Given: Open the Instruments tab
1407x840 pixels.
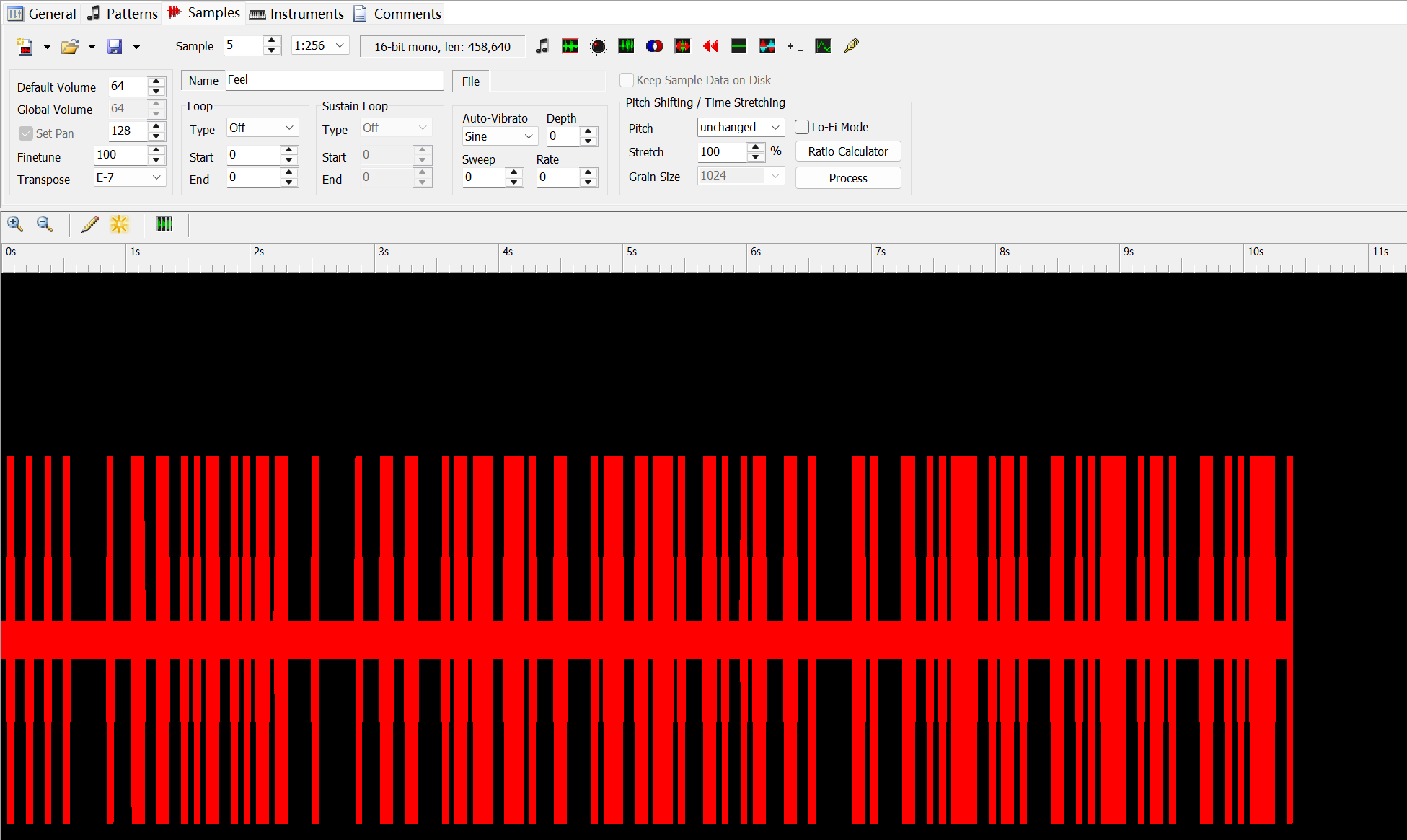Looking at the screenshot, I should point(297,13).
